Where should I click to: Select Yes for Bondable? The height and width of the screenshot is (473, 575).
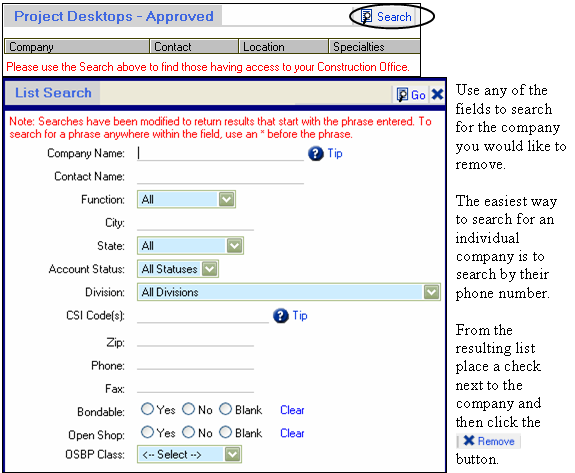pyautogui.click(x=147, y=409)
